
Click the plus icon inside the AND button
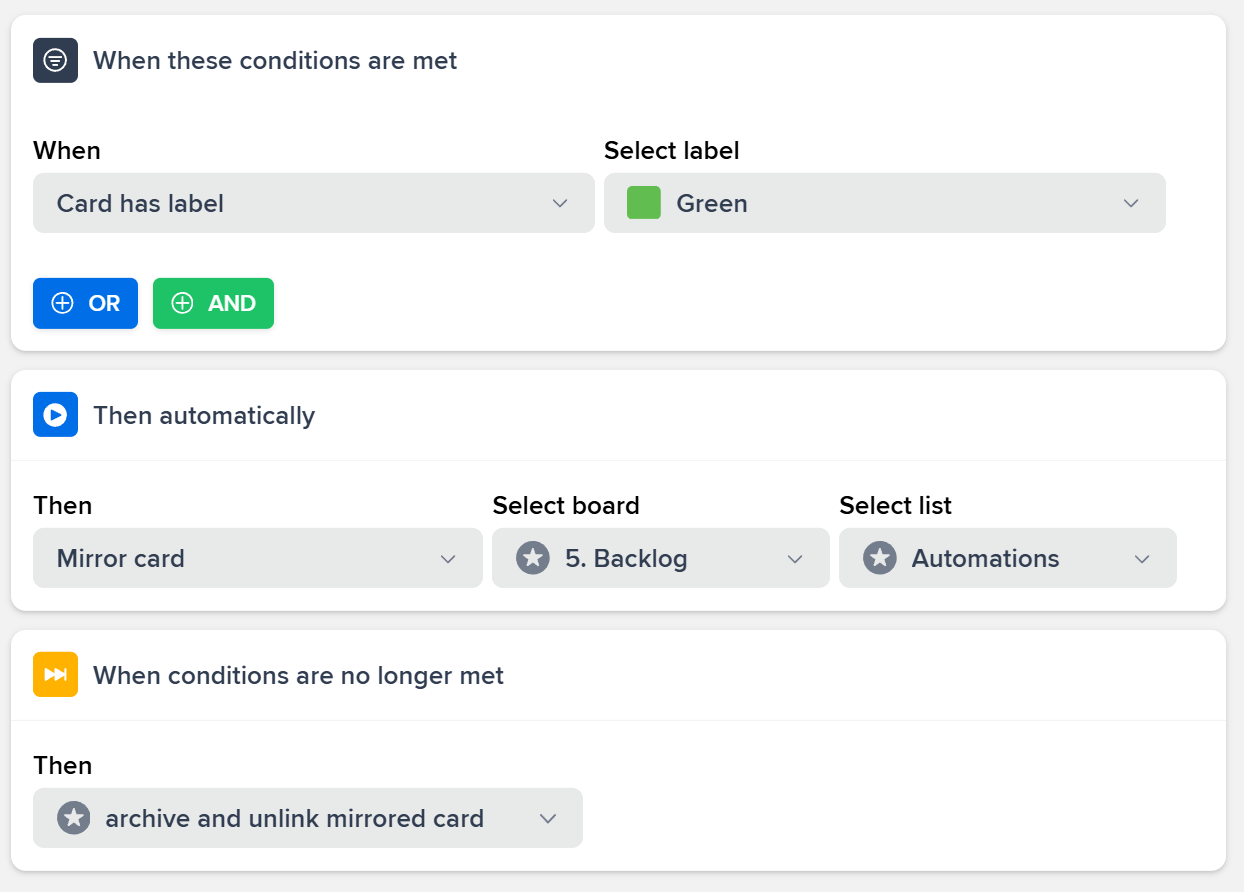coord(182,303)
